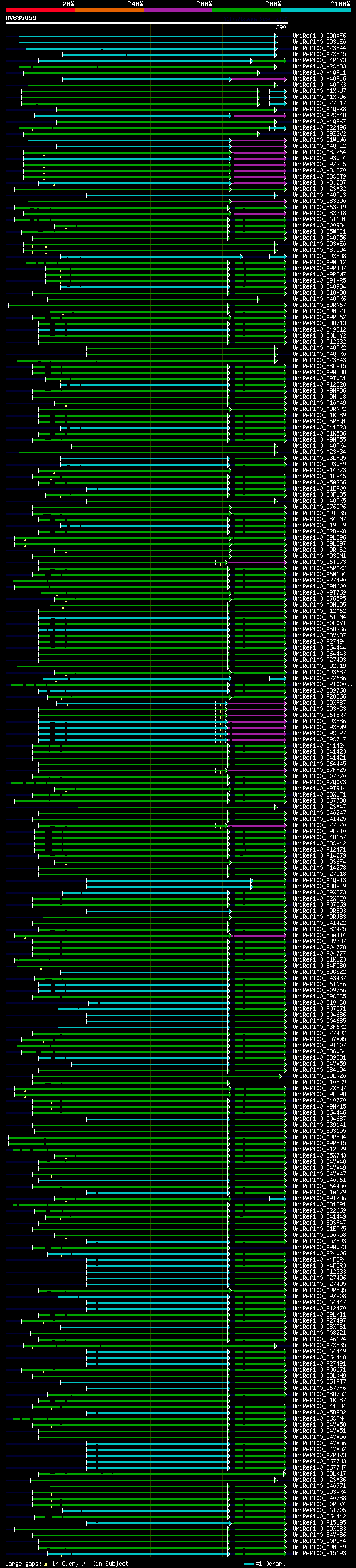The width and height of the screenshot is (356, 1568).
Task: Select the UniRef100_Q84TM7 entry
Action: coord(319,519)
